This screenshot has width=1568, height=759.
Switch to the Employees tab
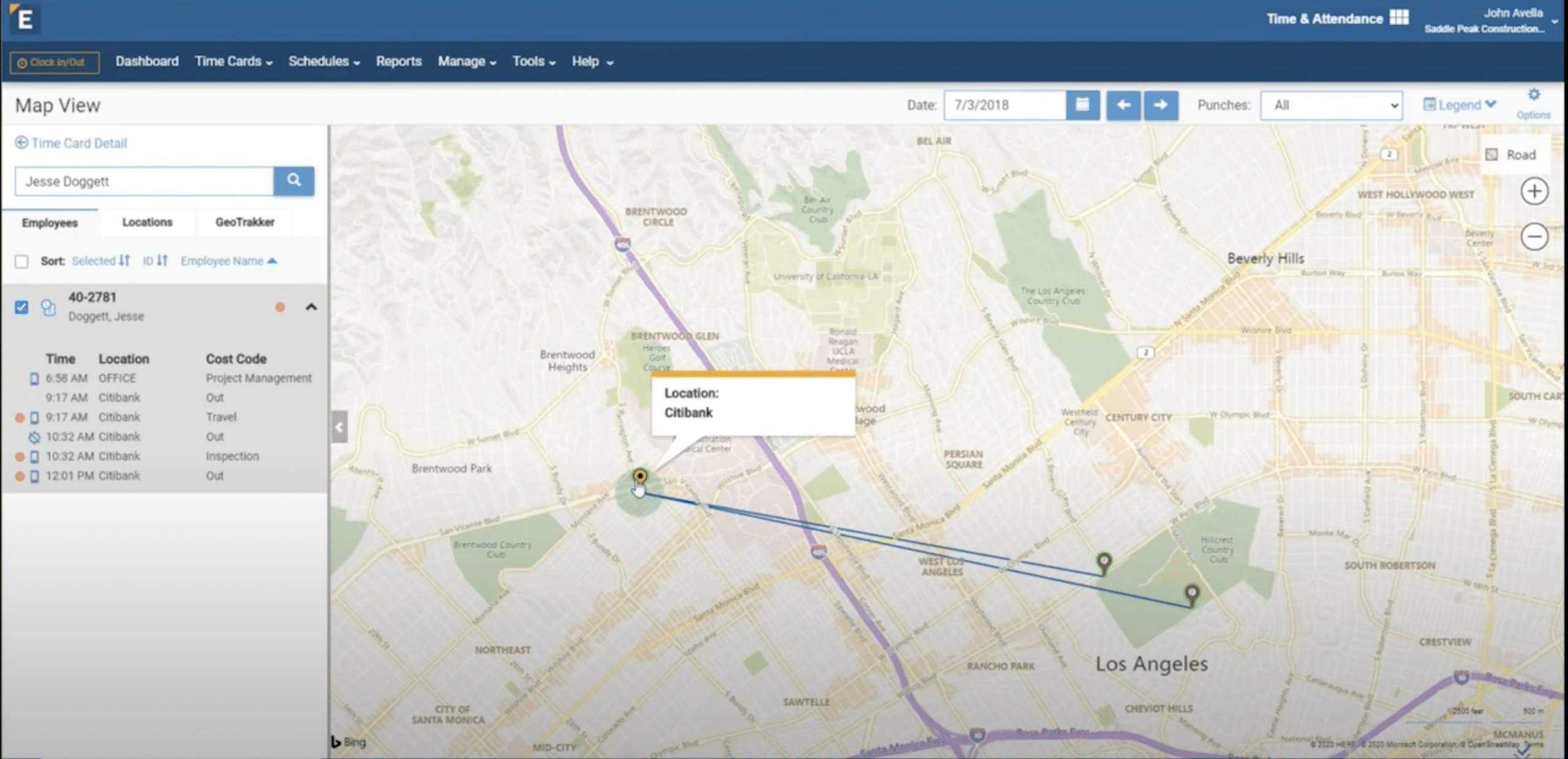click(x=50, y=222)
